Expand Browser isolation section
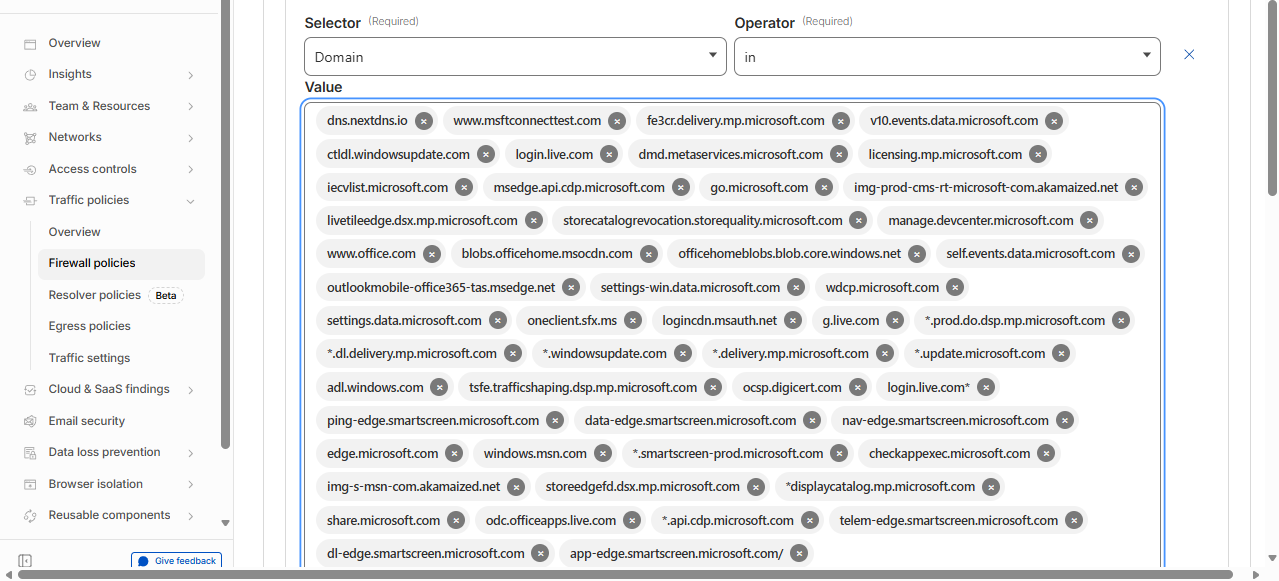This screenshot has height=581, width=1279. (190, 484)
